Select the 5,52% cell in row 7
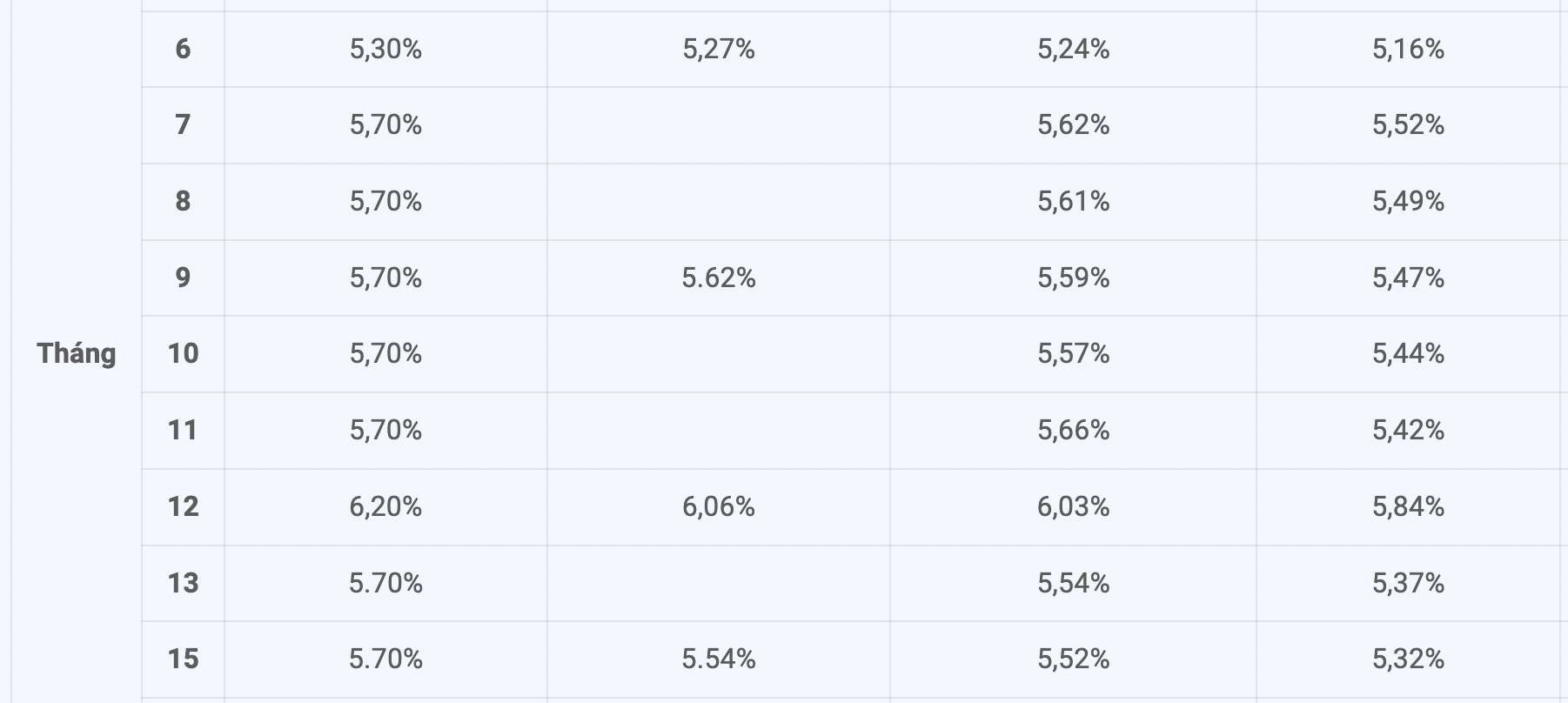The width and height of the screenshot is (1568, 703). [x=1408, y=124]
